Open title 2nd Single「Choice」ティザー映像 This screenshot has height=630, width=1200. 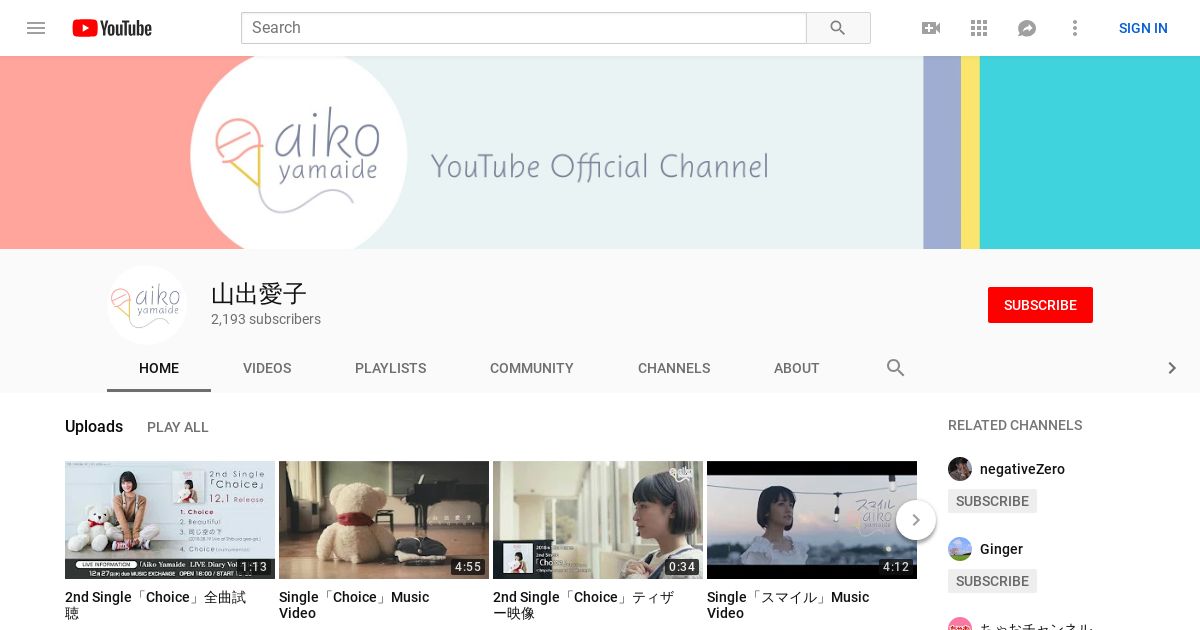click(x=583, y=605)
